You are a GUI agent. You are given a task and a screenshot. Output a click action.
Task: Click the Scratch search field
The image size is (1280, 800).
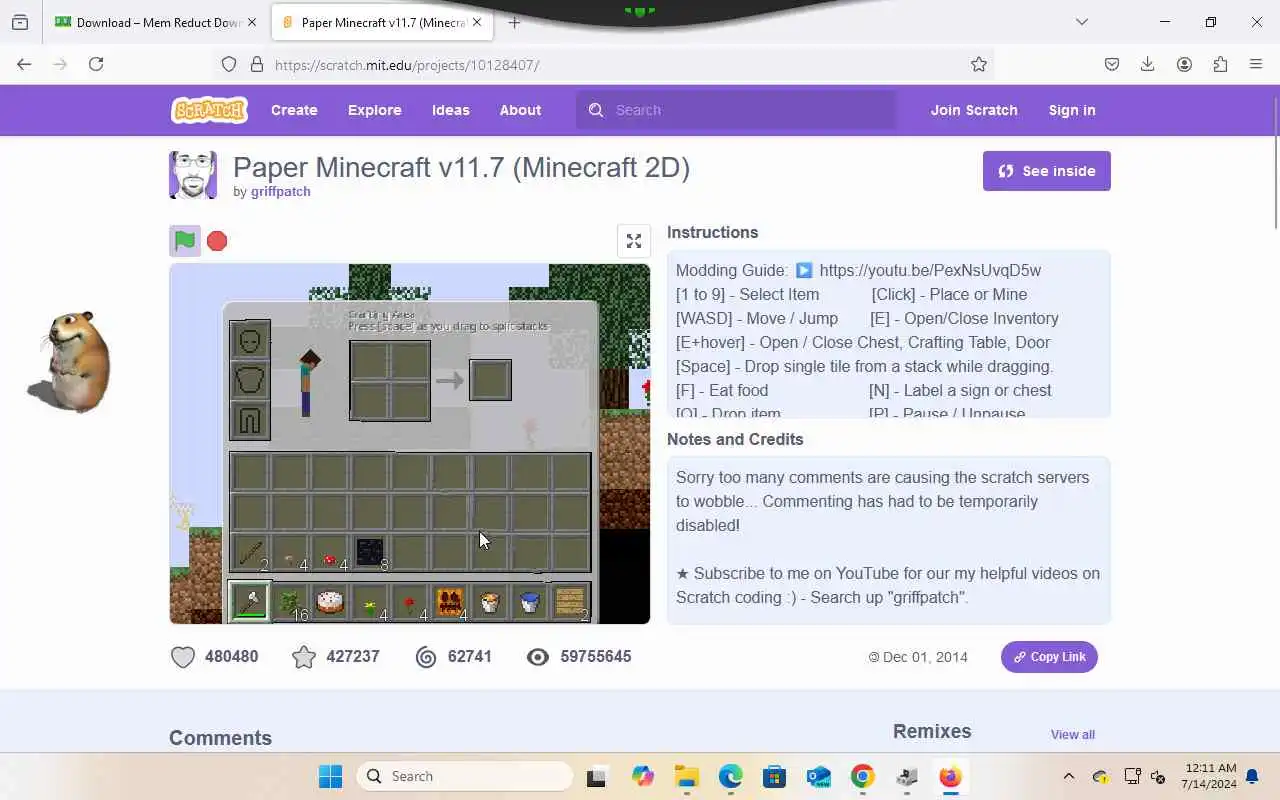pos(736,110)
